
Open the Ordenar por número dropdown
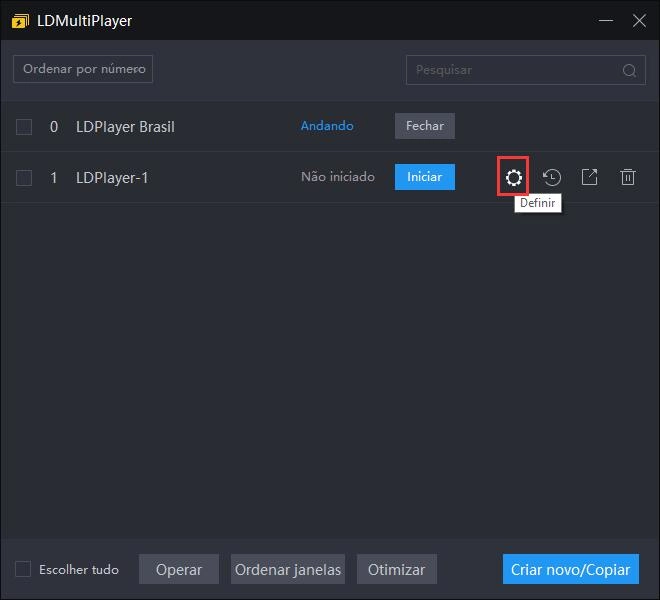pyautogui.click(x=83, y=69)
